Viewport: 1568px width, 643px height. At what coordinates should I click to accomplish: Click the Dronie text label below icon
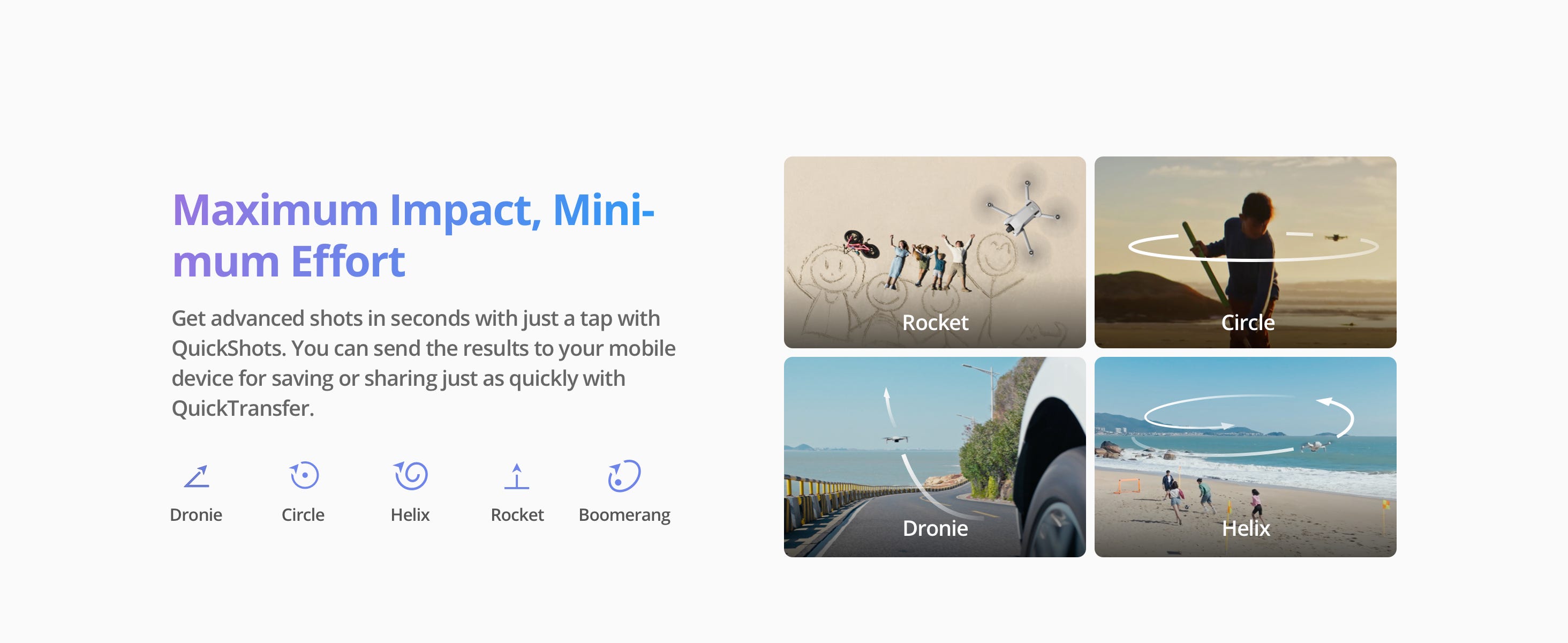(196, 515)
